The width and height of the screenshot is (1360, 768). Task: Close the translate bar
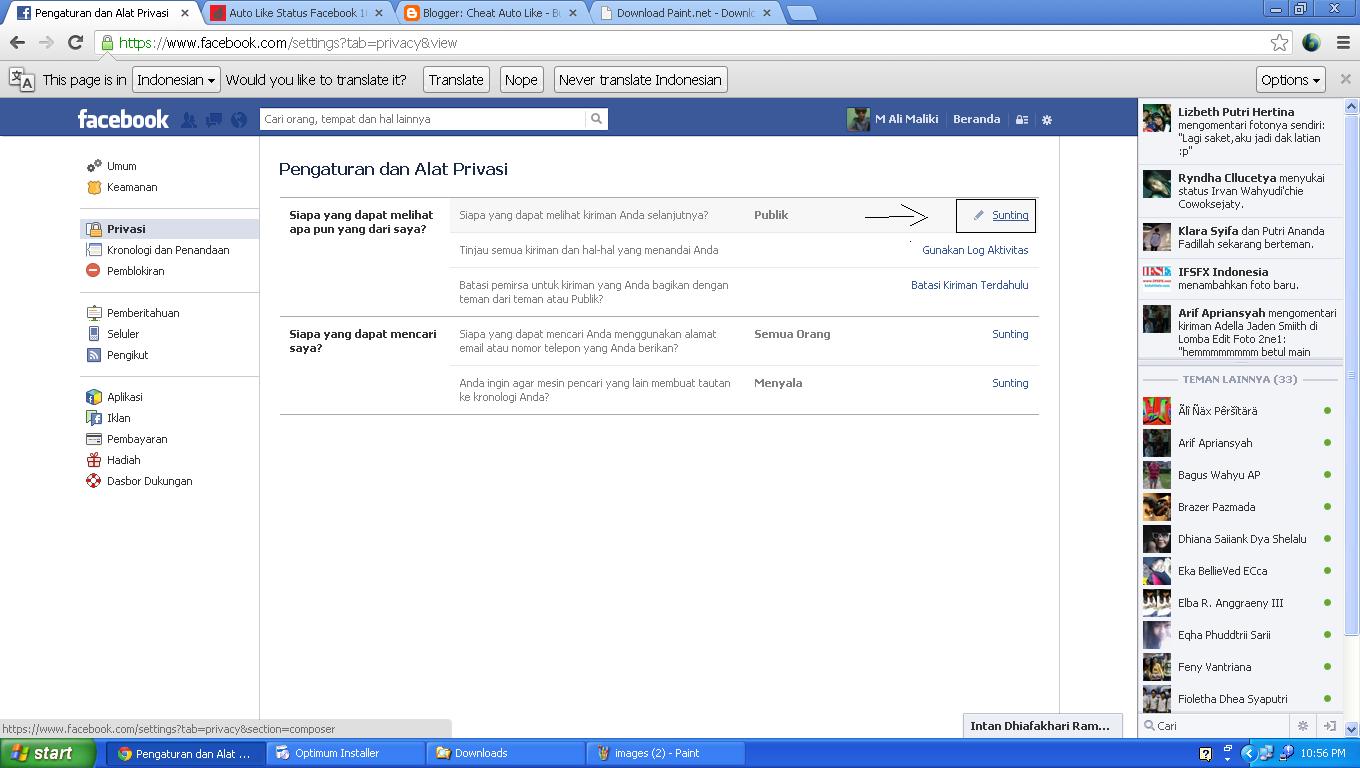(x=1345, y=79)
